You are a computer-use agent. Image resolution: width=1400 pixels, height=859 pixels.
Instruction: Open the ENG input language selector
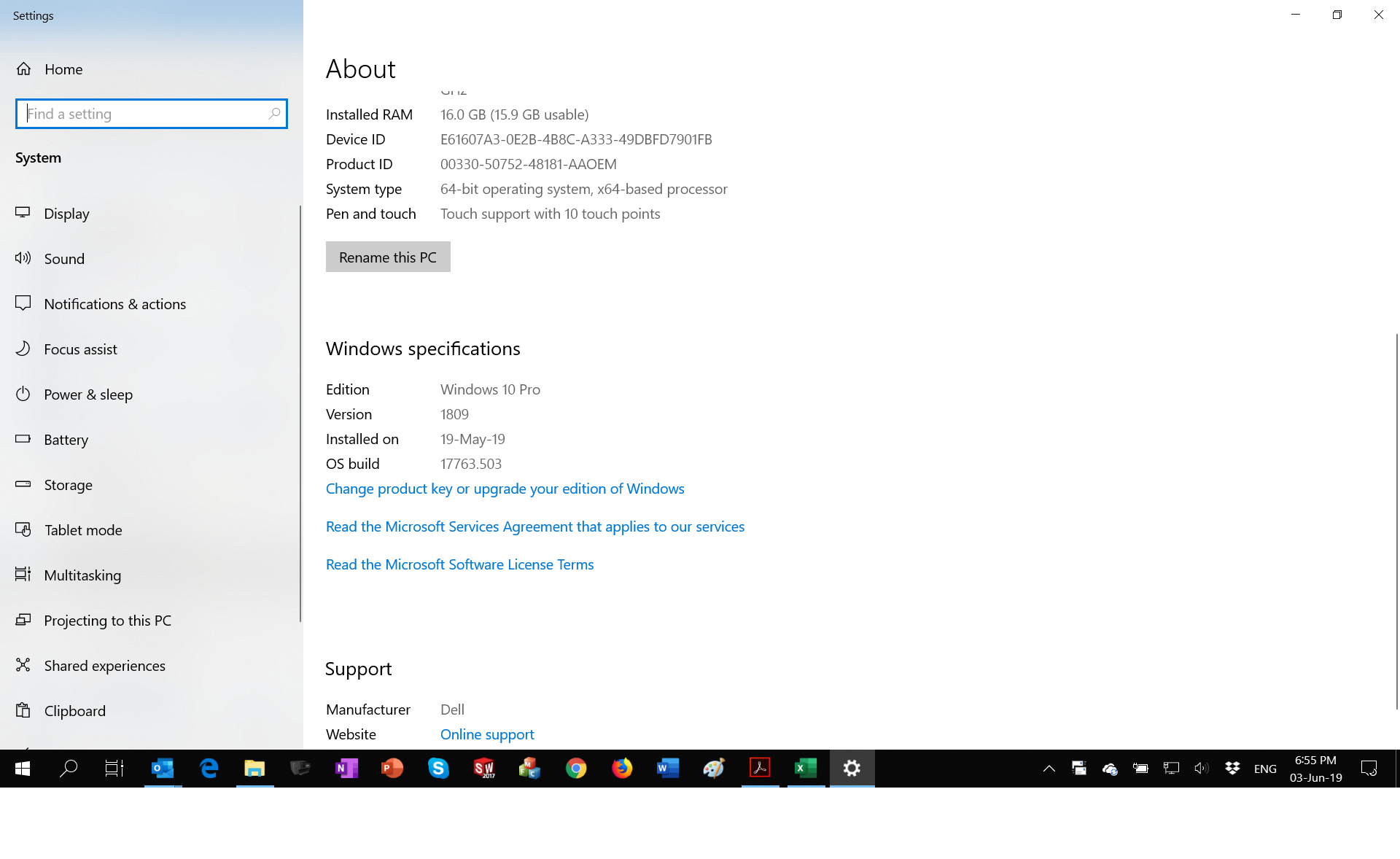tap(1265, 769)
